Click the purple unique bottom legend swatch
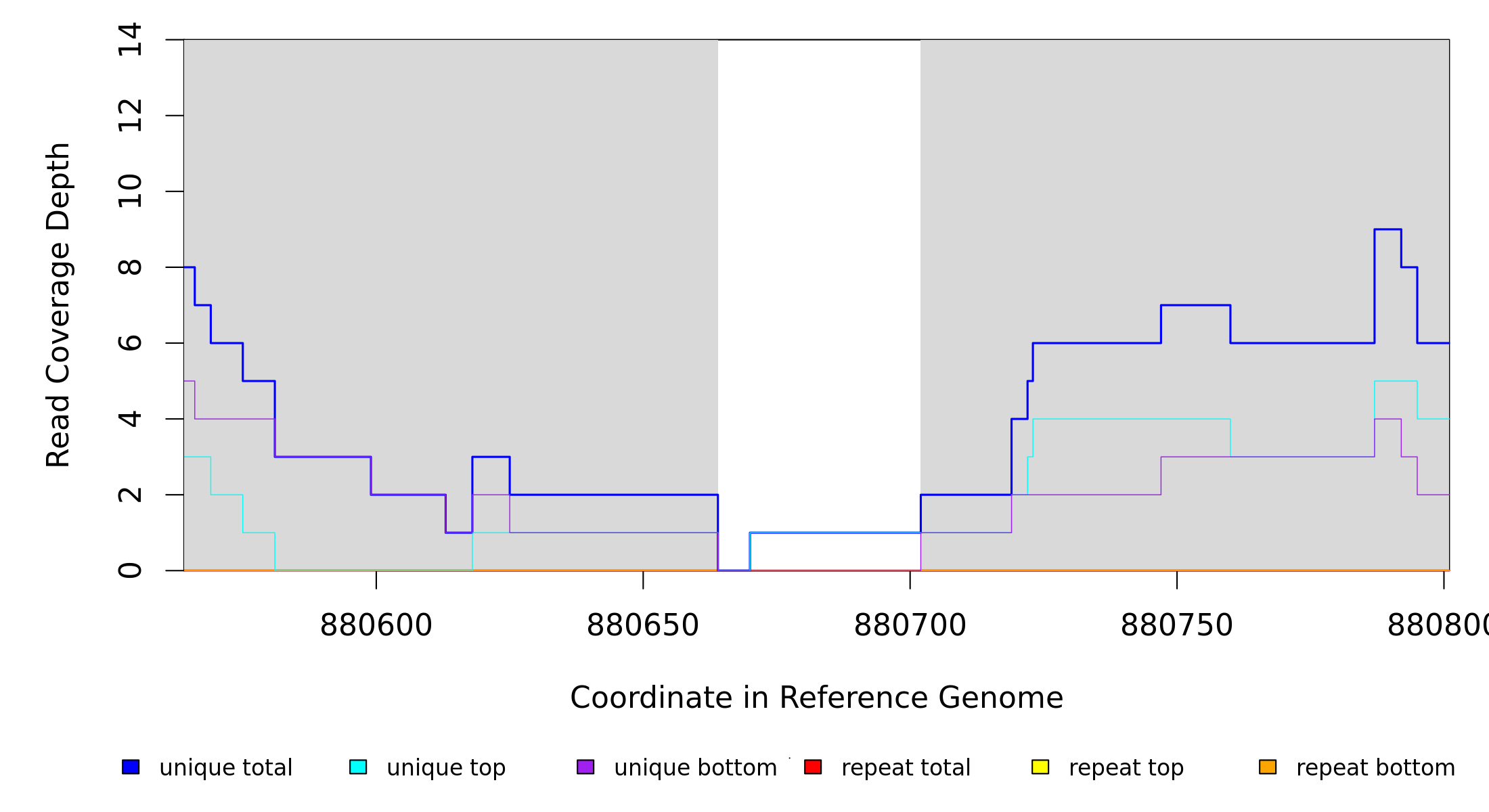The image size is (1489, 812). pos(585,767)
